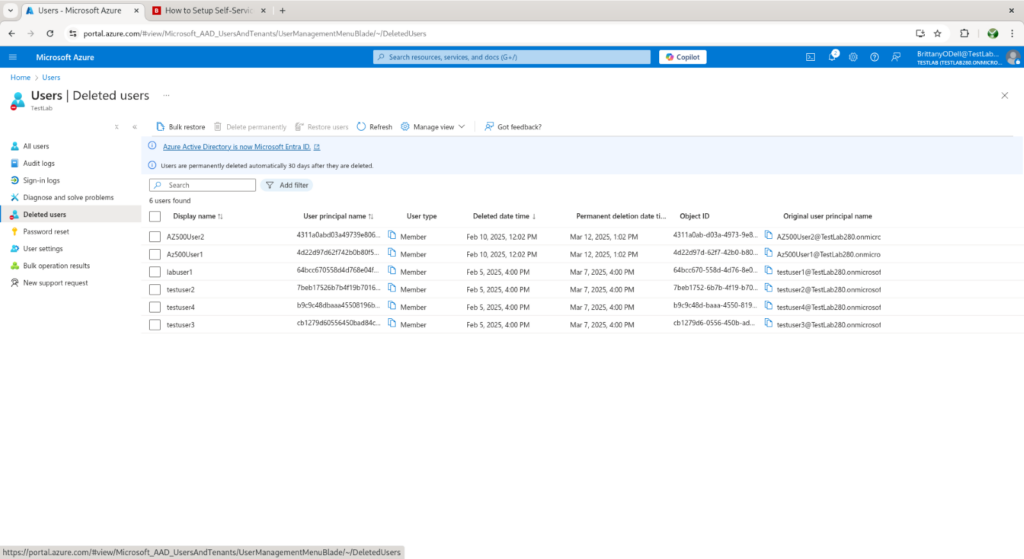This screenshot has height=559, width=1024.
Task: Open browser extensions puzzle icon
Action: tap(965, 33)
